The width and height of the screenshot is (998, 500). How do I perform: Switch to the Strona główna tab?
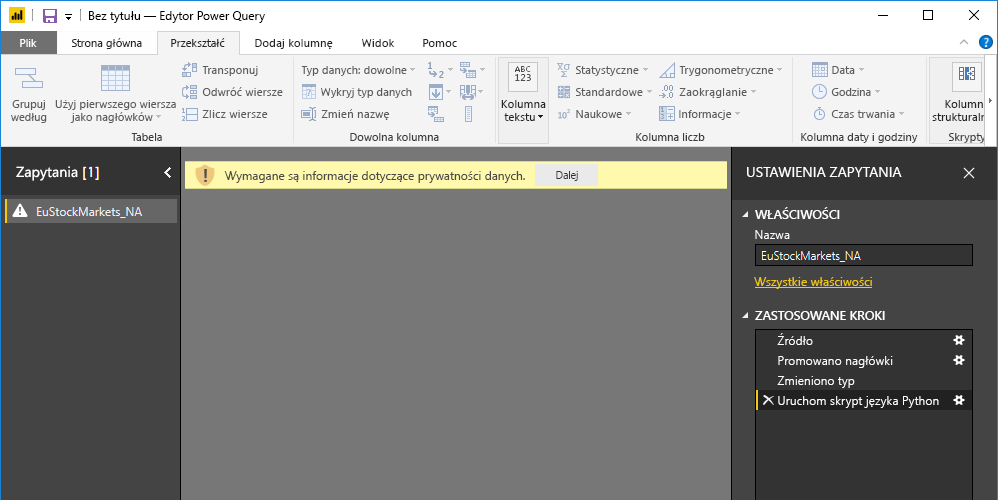click(x=106, y=43)
